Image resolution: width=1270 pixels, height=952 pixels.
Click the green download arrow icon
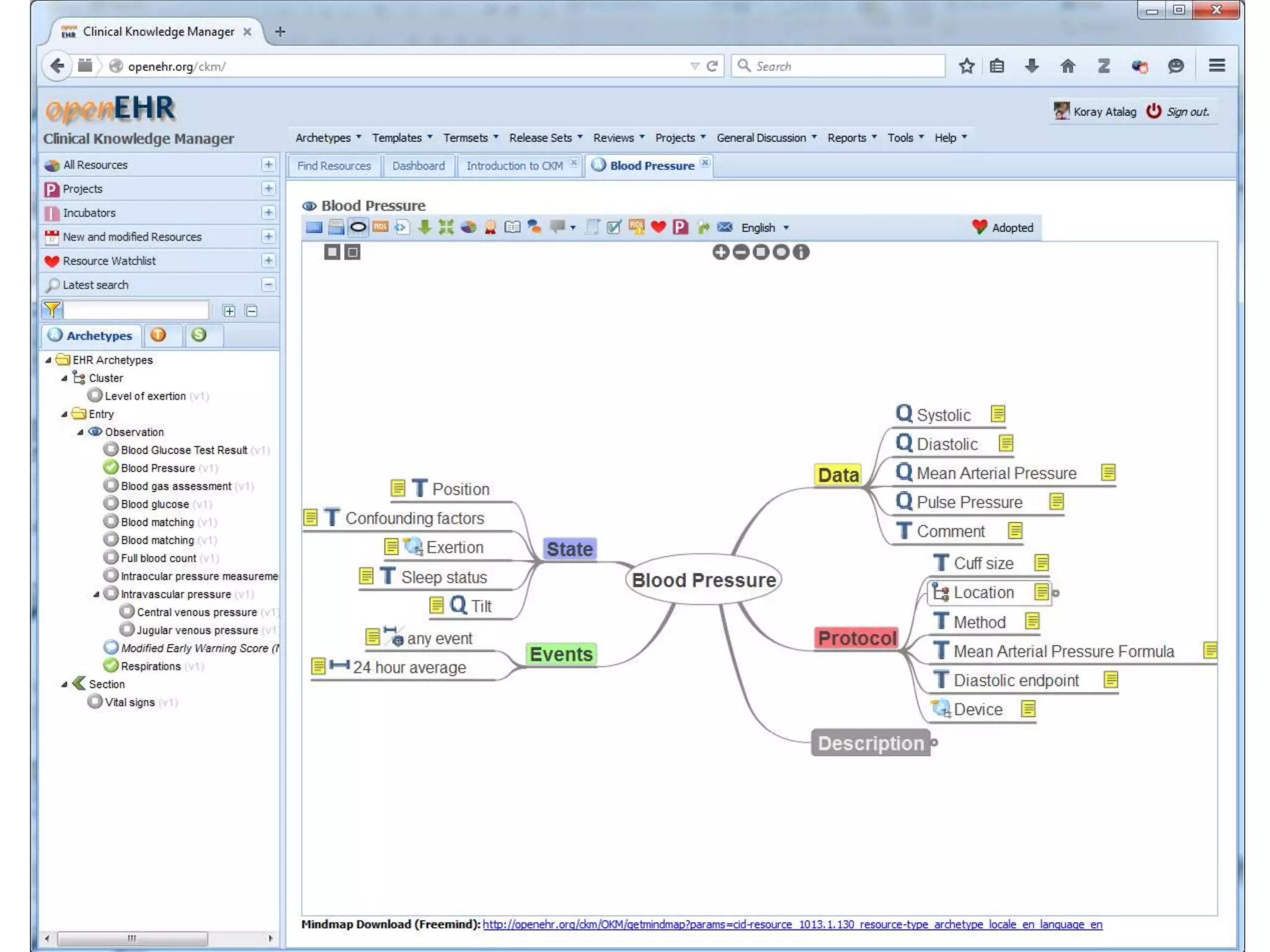pos(424,227)
